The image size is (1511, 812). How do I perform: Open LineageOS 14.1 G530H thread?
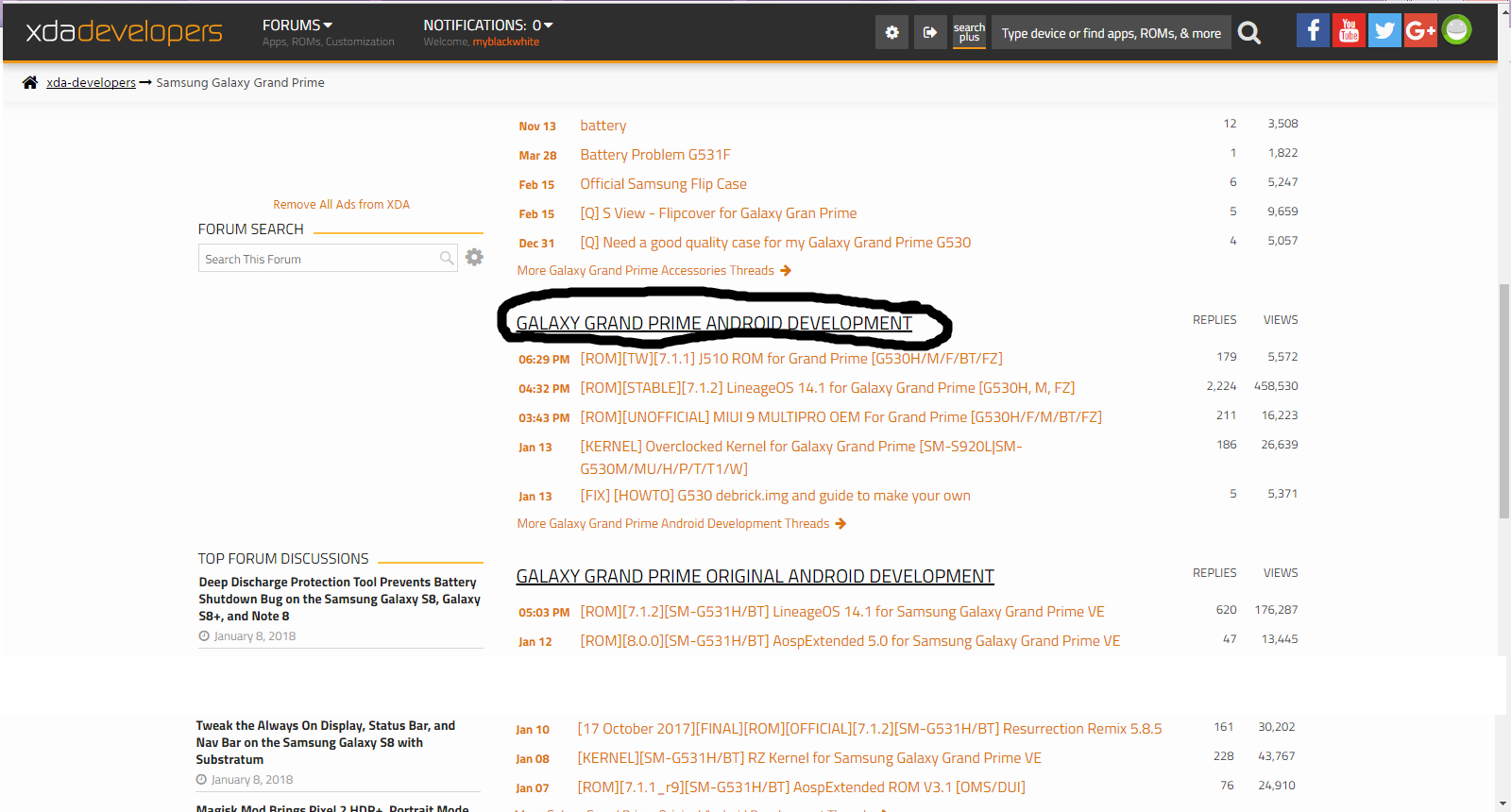827,388
